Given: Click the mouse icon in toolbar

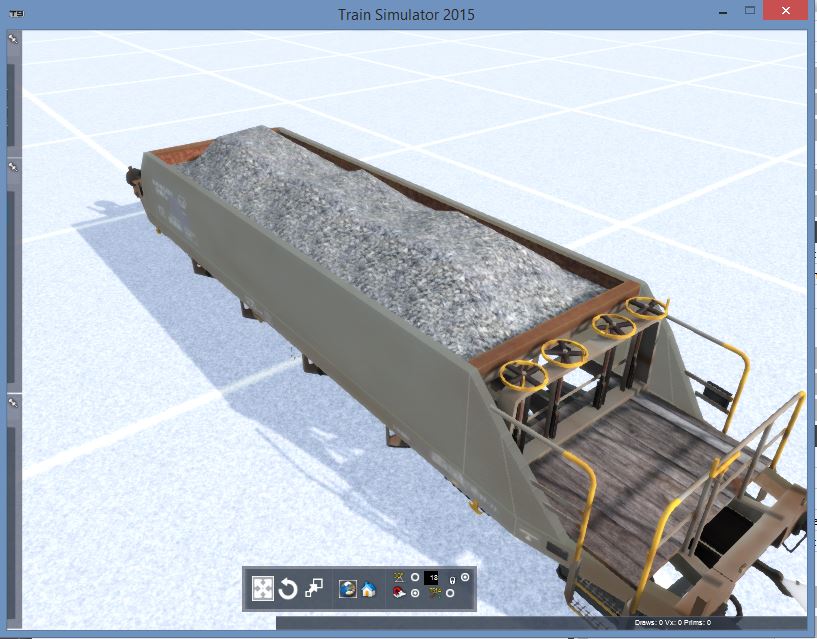Looking at the screenshot, I should (x=452, y=580).
